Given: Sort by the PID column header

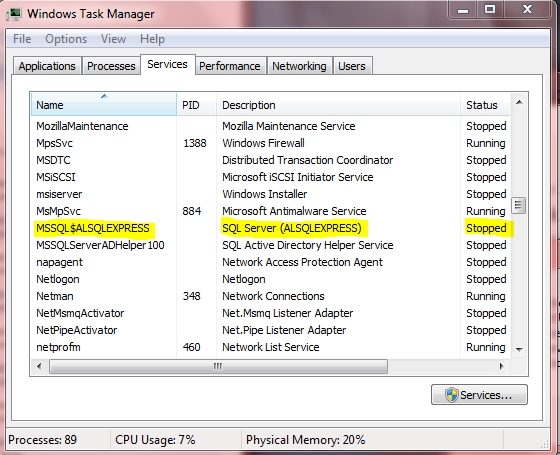Looking at the screenshot, I should pyautogui.click(x=196, y=105).
